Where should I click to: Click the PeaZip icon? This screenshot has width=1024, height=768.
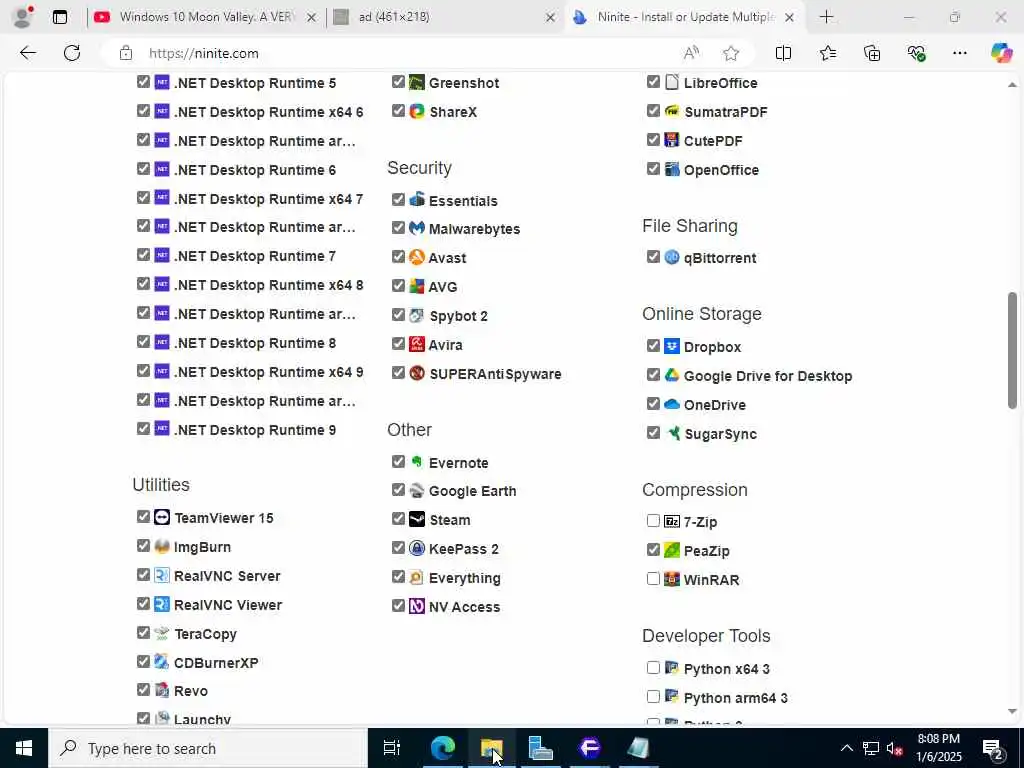[672, 550]
